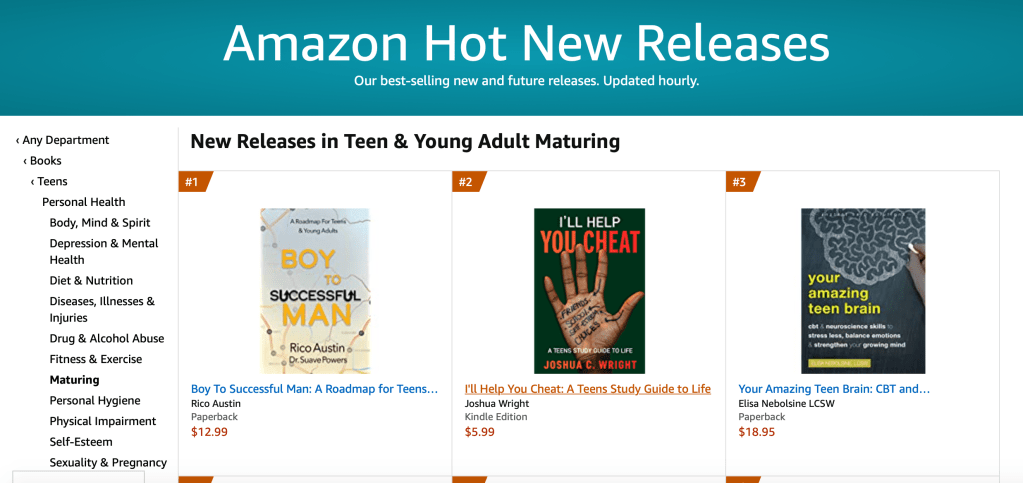Select Fitness & Exercise category
The width and height of the screenshot is (1023, 483).
coord(96,359)
